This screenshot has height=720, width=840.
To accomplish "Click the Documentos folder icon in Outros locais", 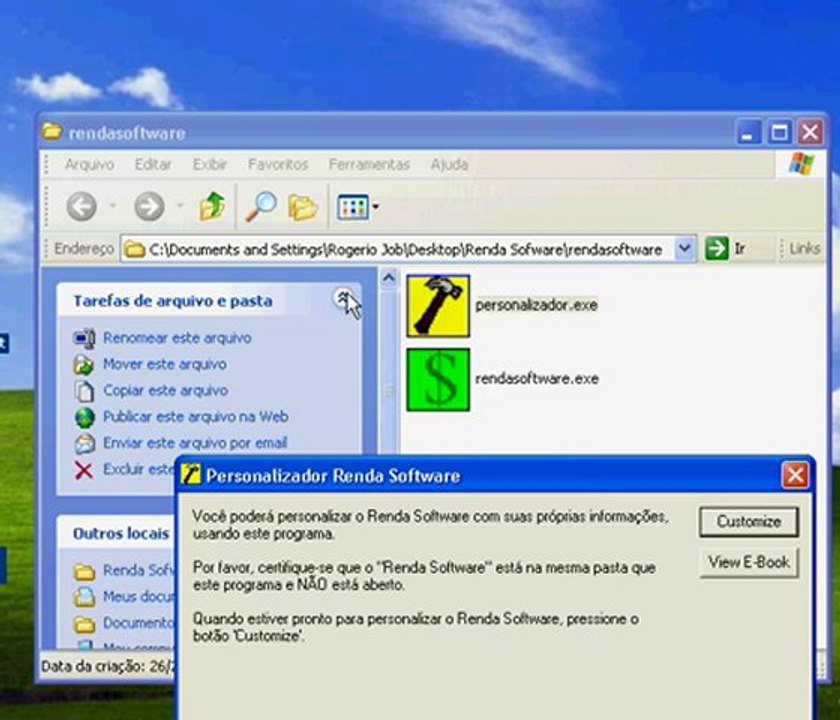I will [84, 624].
